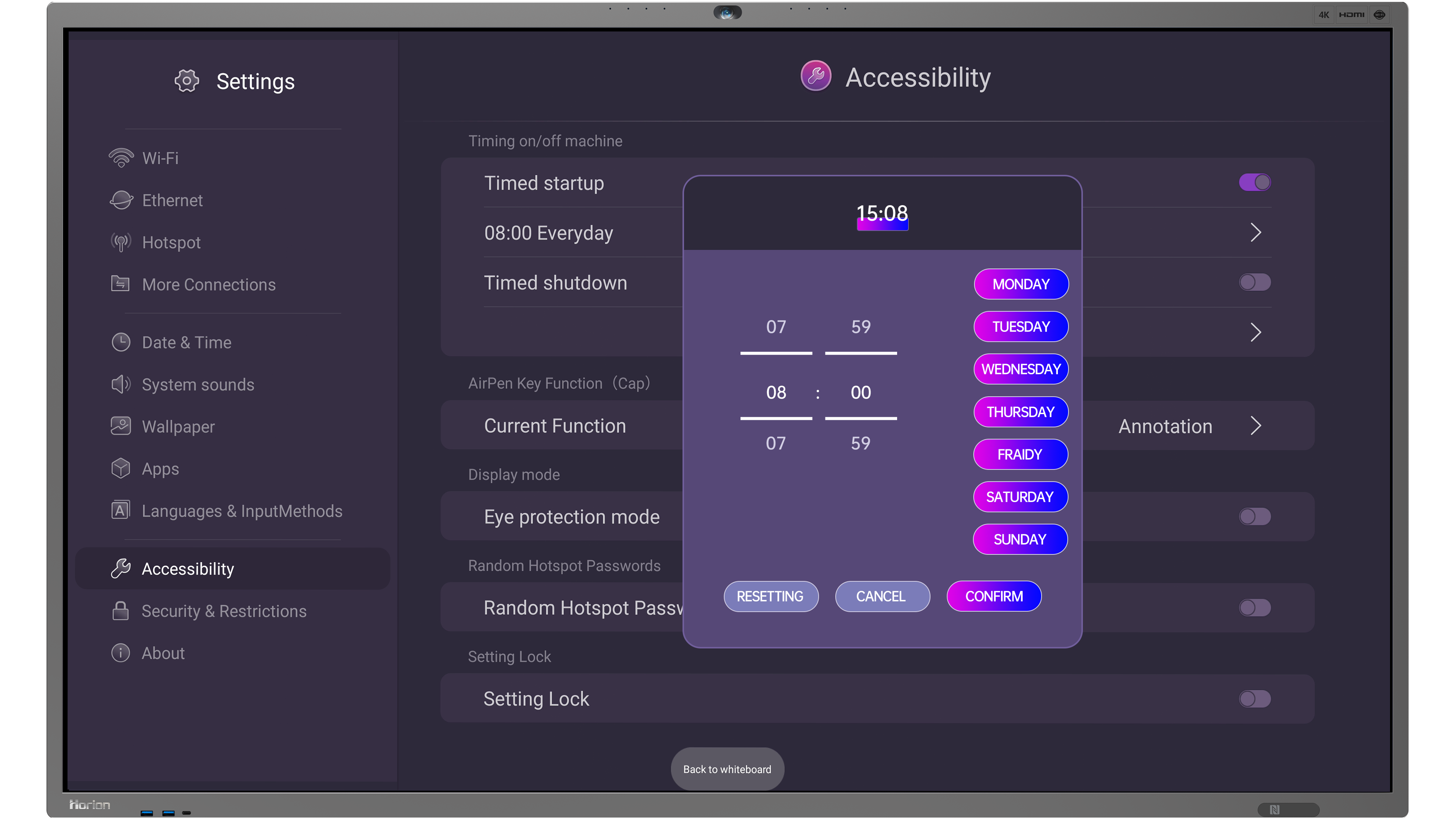Click the Wallpaper picture icon
The height and width of the screenshot is (821, 1456).
(x=121, y=426)
